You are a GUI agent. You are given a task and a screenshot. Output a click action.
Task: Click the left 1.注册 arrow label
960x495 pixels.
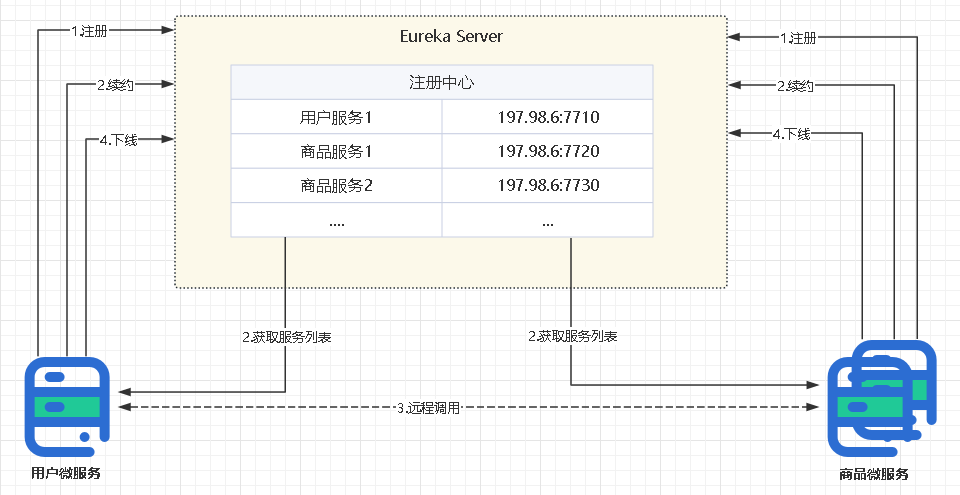[x=89, y=31]
